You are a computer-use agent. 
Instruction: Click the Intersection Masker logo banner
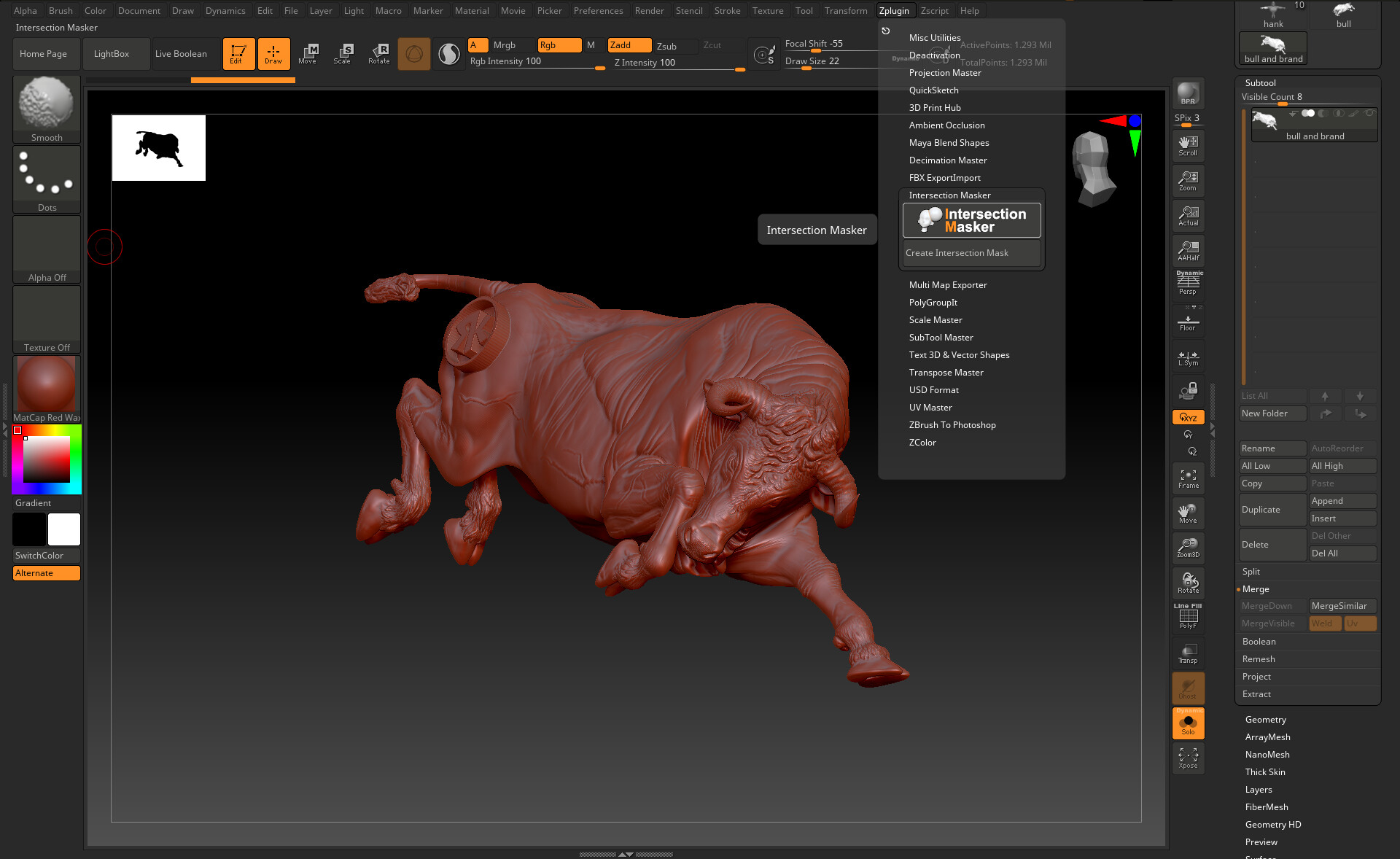971,220
